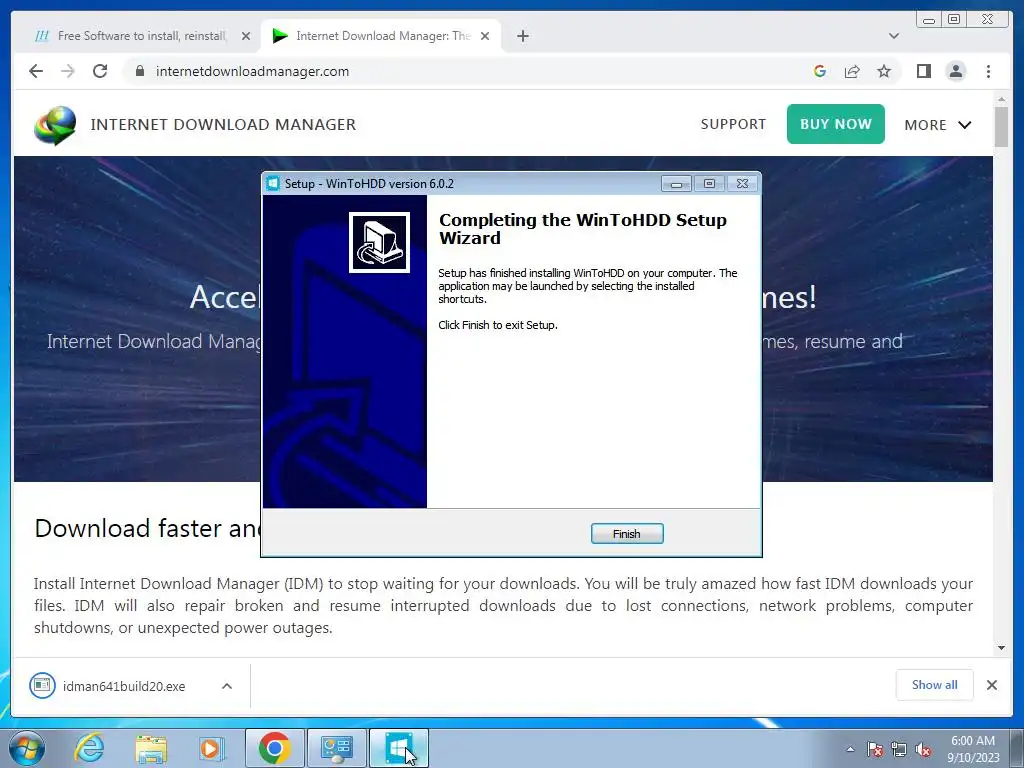
Task: Click the network tray icon
Action: pos(899,749)
